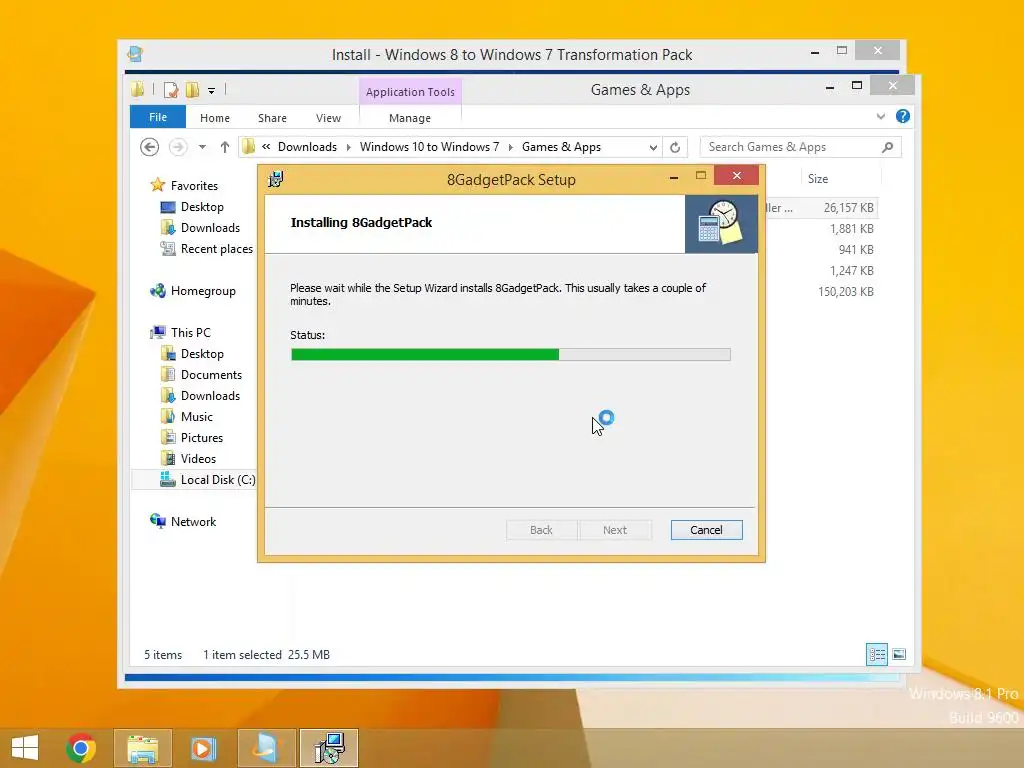Select the file sized 26,157 KB

[x=848, y=208]
